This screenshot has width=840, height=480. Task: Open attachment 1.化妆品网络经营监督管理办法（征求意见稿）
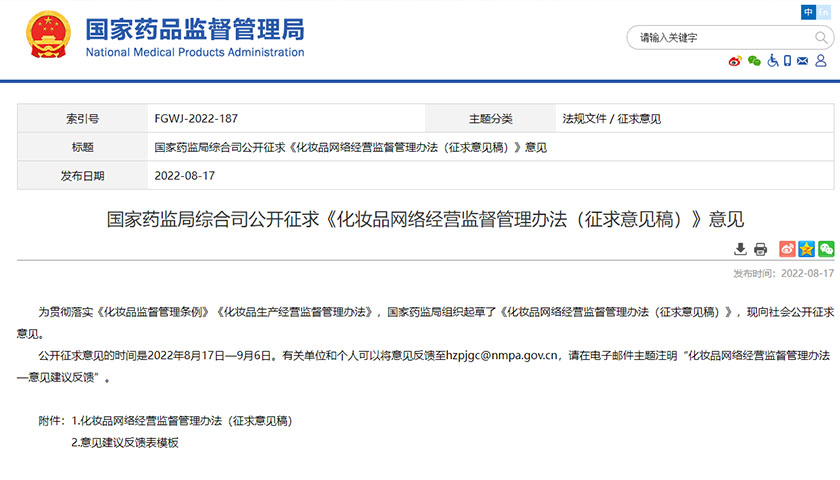(182, 421)
